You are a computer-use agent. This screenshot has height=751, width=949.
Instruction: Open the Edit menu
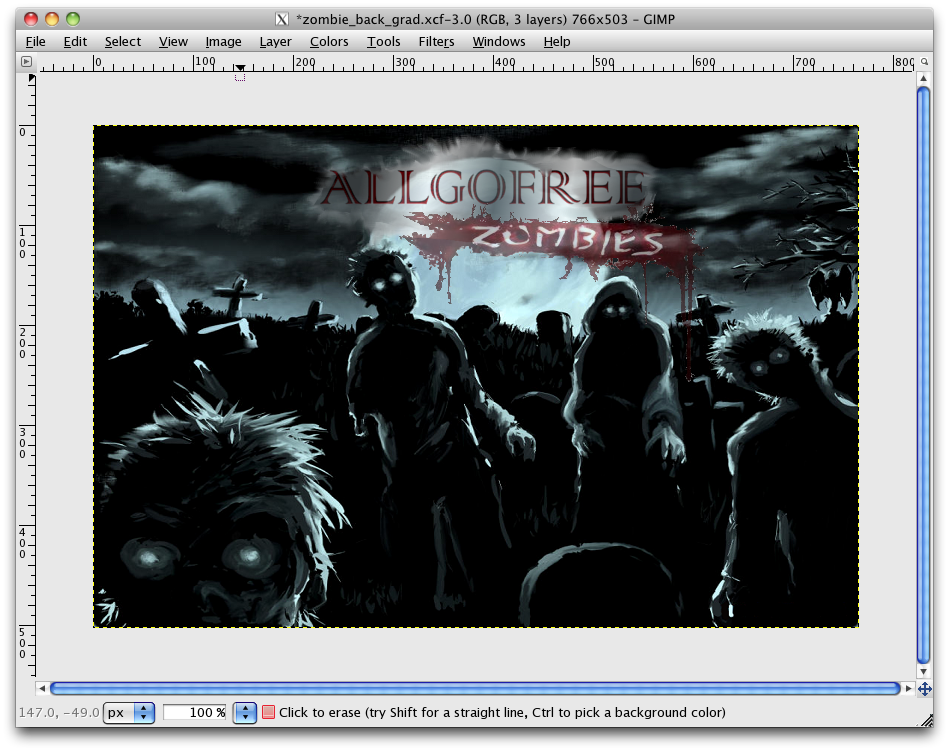[75, 42]
